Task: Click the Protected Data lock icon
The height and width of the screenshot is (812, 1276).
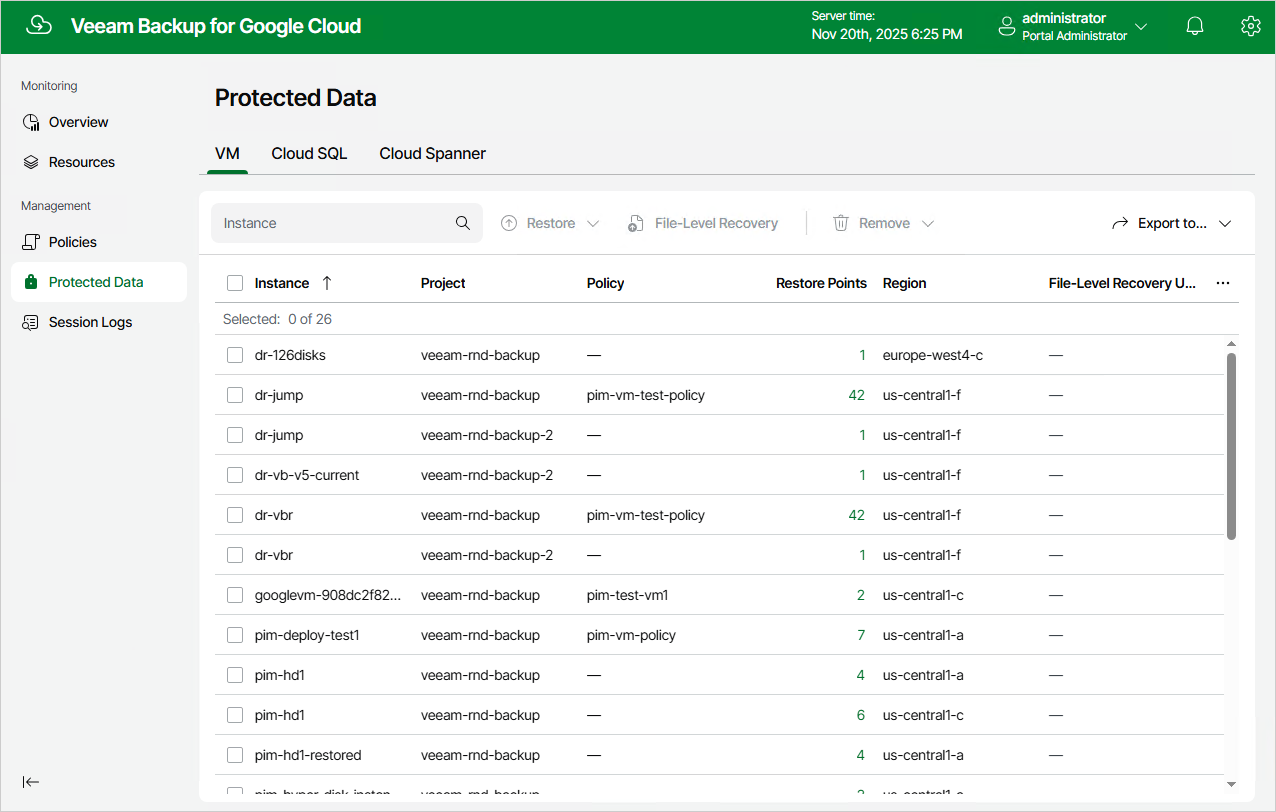Action: 31,282
